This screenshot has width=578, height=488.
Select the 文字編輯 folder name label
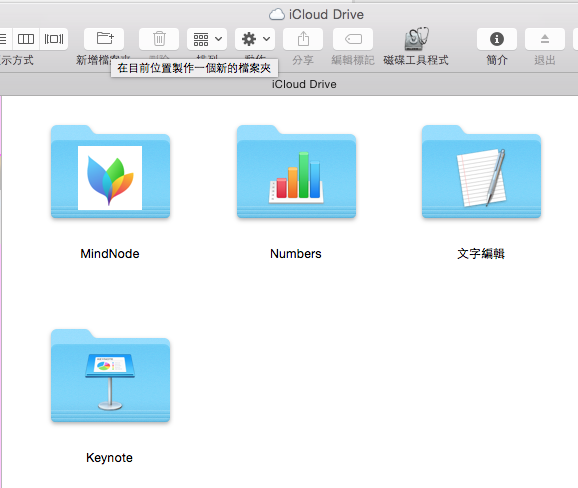pos(481,254)
